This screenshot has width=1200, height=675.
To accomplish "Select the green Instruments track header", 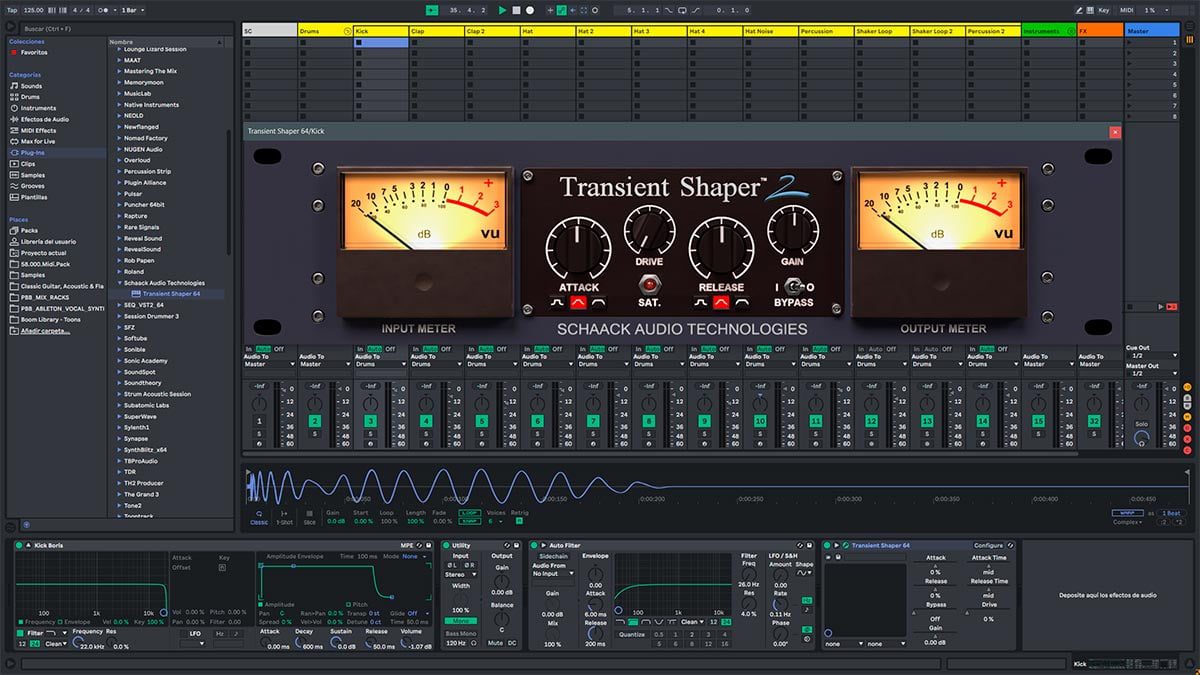I will pyautogui.click(x=1048, y=31).
